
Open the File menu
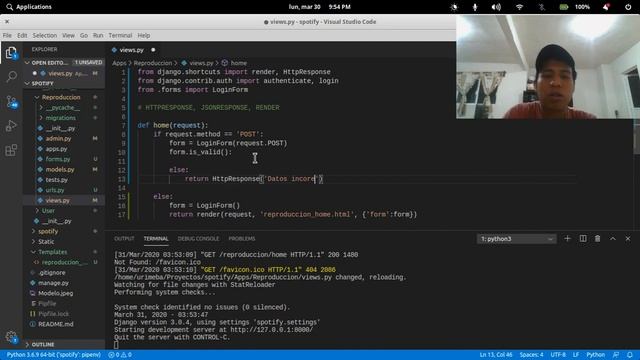click(7, 36)
